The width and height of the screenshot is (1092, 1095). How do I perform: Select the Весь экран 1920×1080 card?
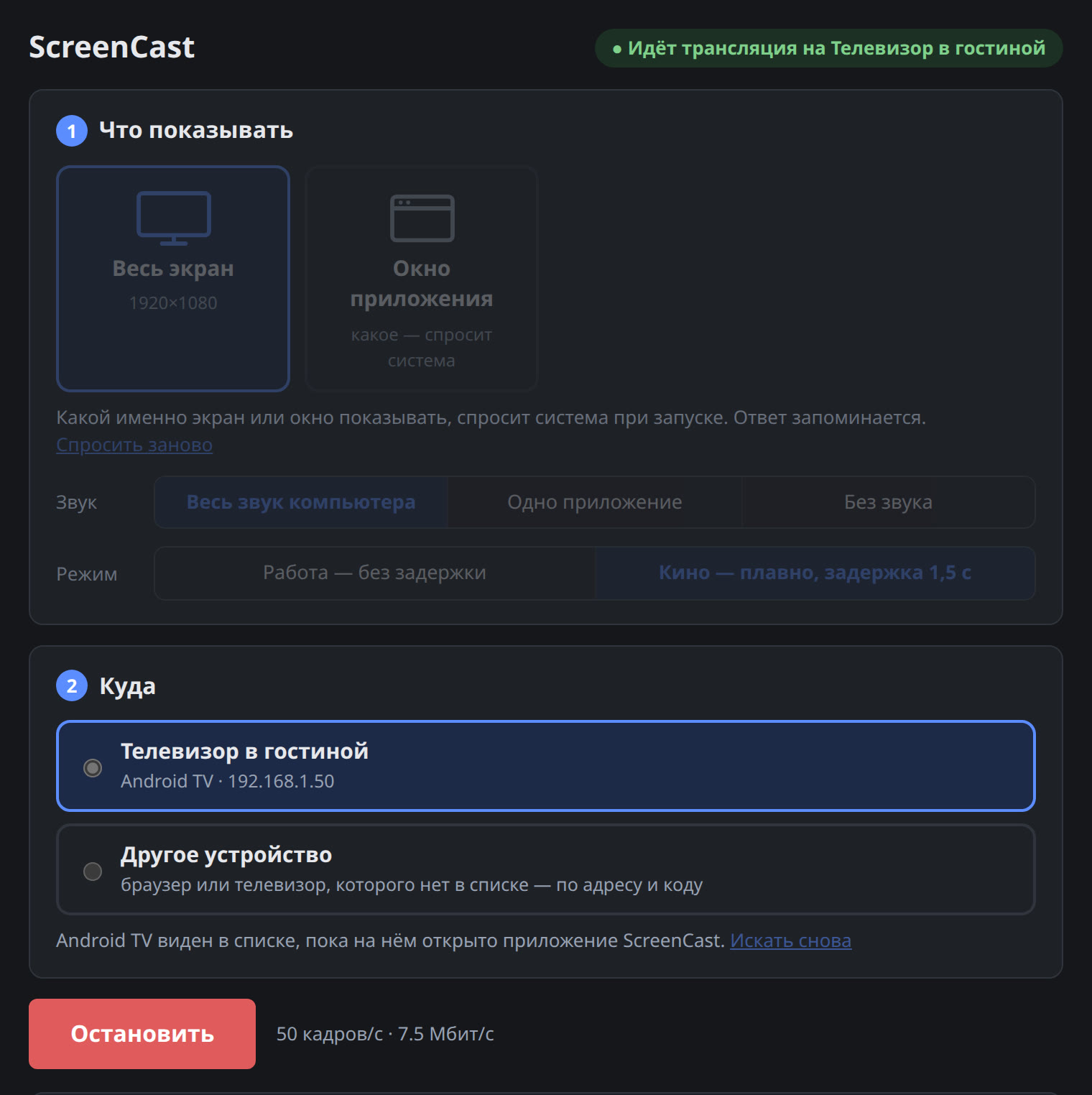coord(173,279)
